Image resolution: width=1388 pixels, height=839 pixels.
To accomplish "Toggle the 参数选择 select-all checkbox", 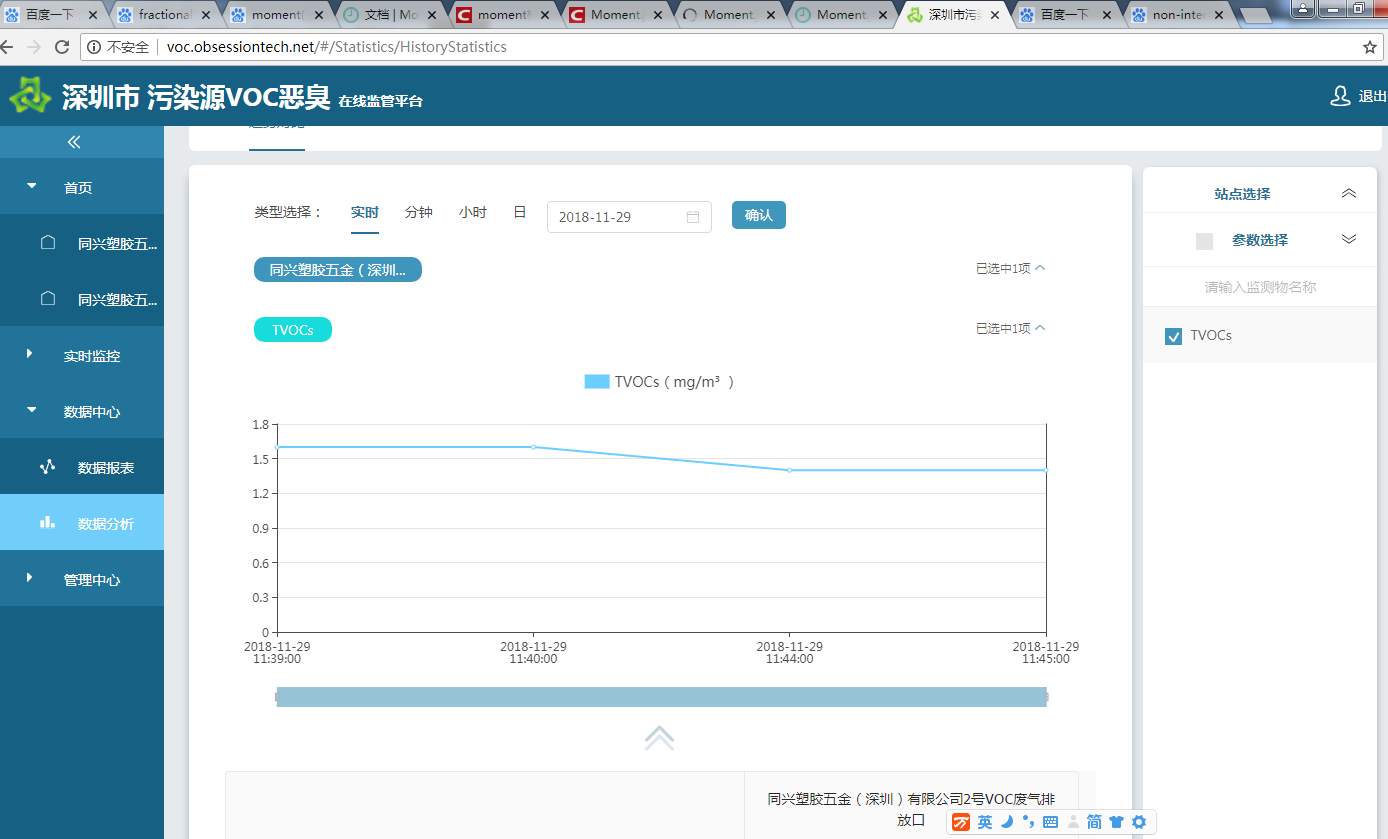I will tap(1204, 241).
